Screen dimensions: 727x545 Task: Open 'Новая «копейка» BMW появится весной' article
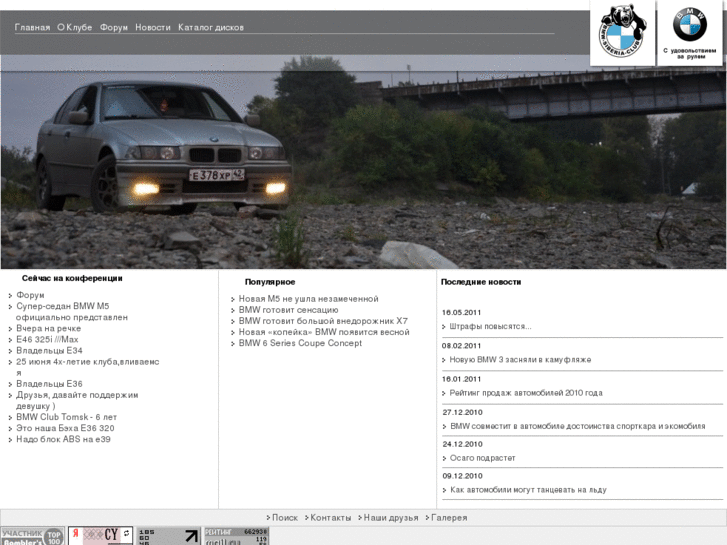point(324,332)
